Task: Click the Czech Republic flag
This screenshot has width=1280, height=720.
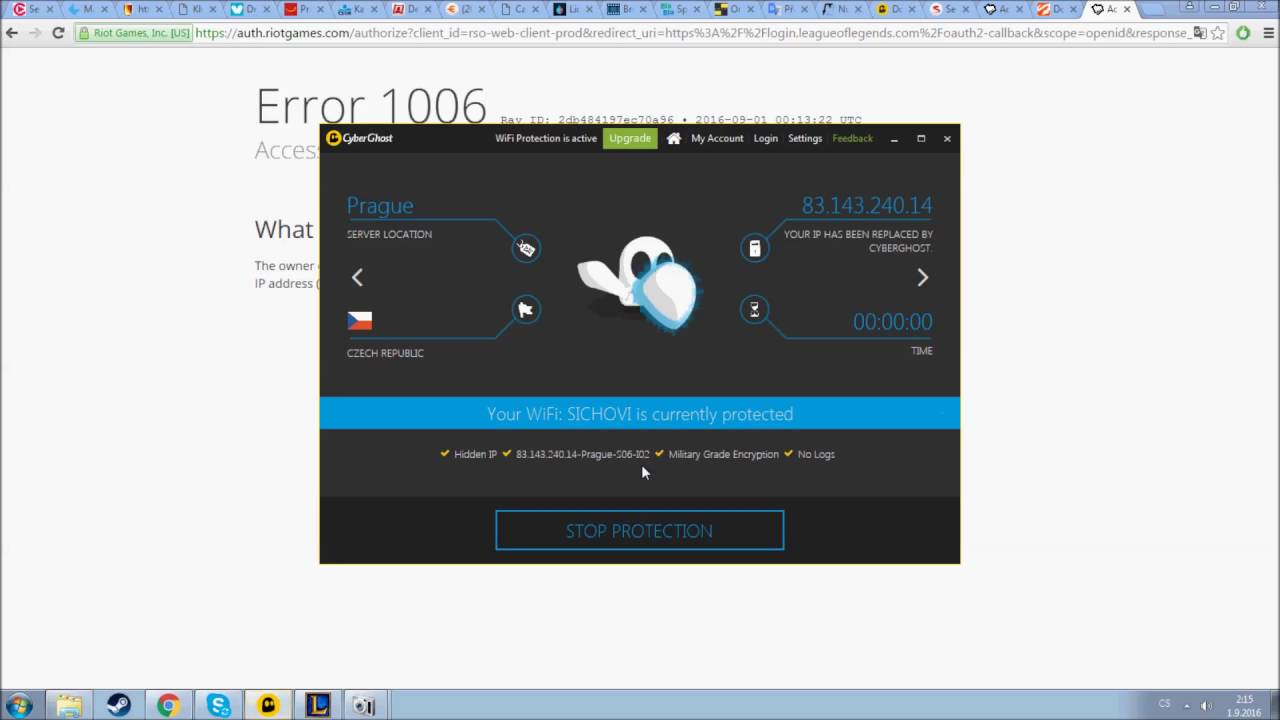Action: click(x=360, y=320)
